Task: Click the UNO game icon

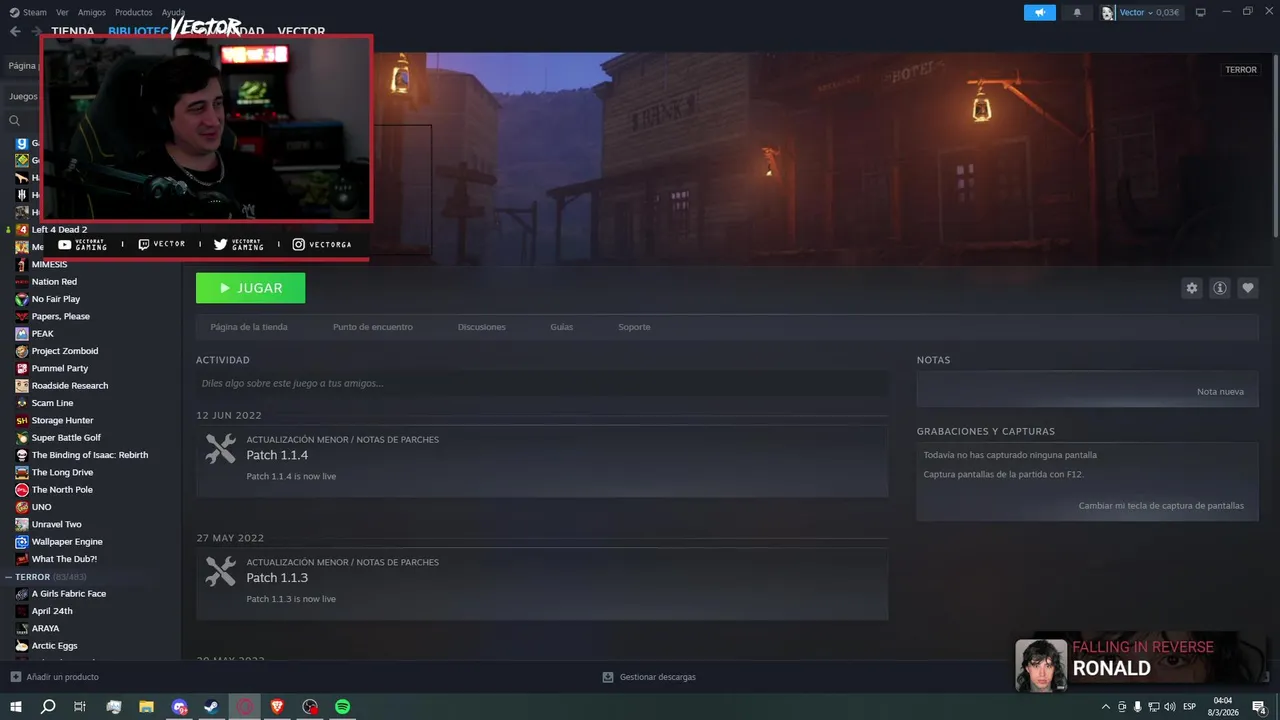Action: click(22, 507)
